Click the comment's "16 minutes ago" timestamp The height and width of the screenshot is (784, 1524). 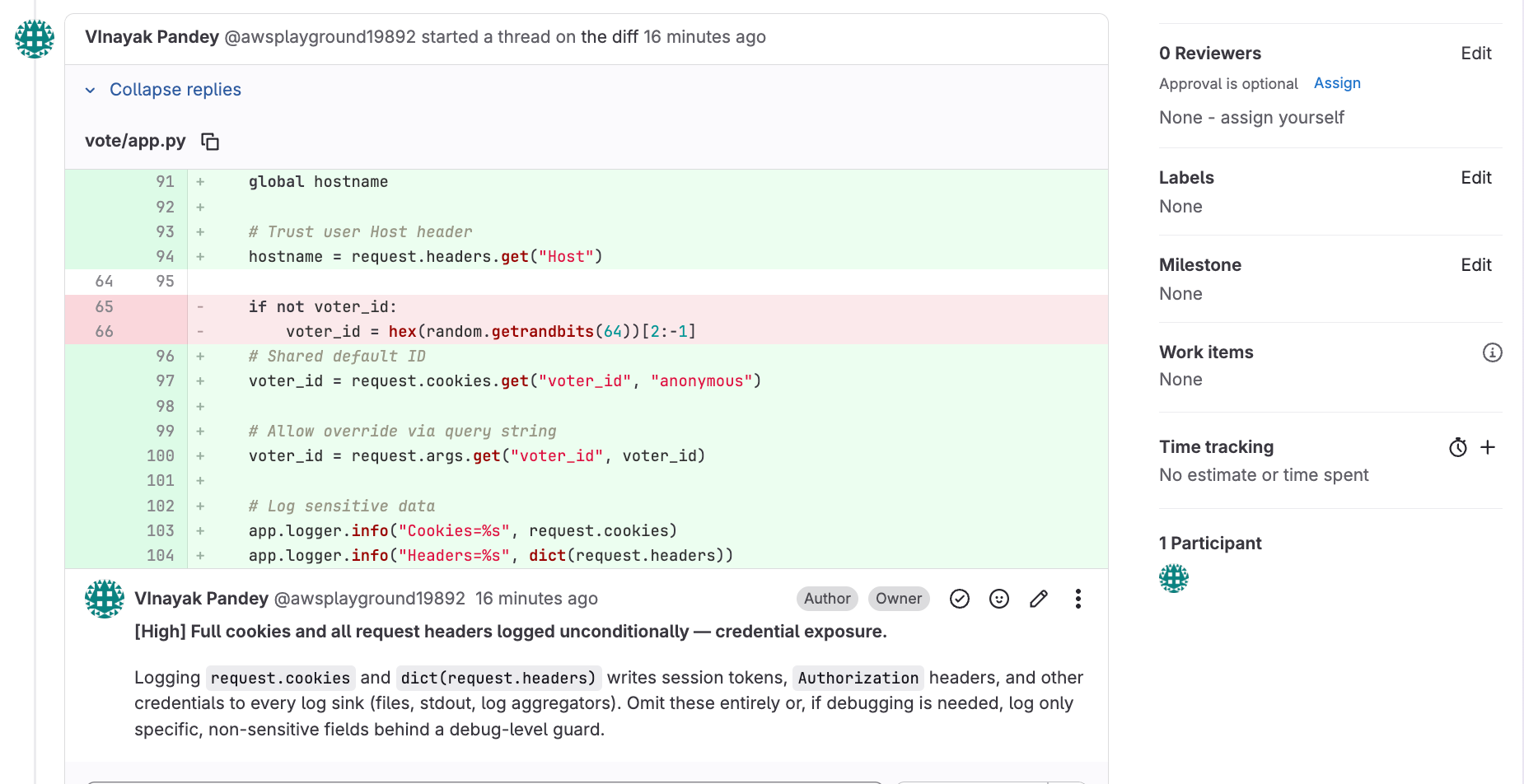coord(536,599)
